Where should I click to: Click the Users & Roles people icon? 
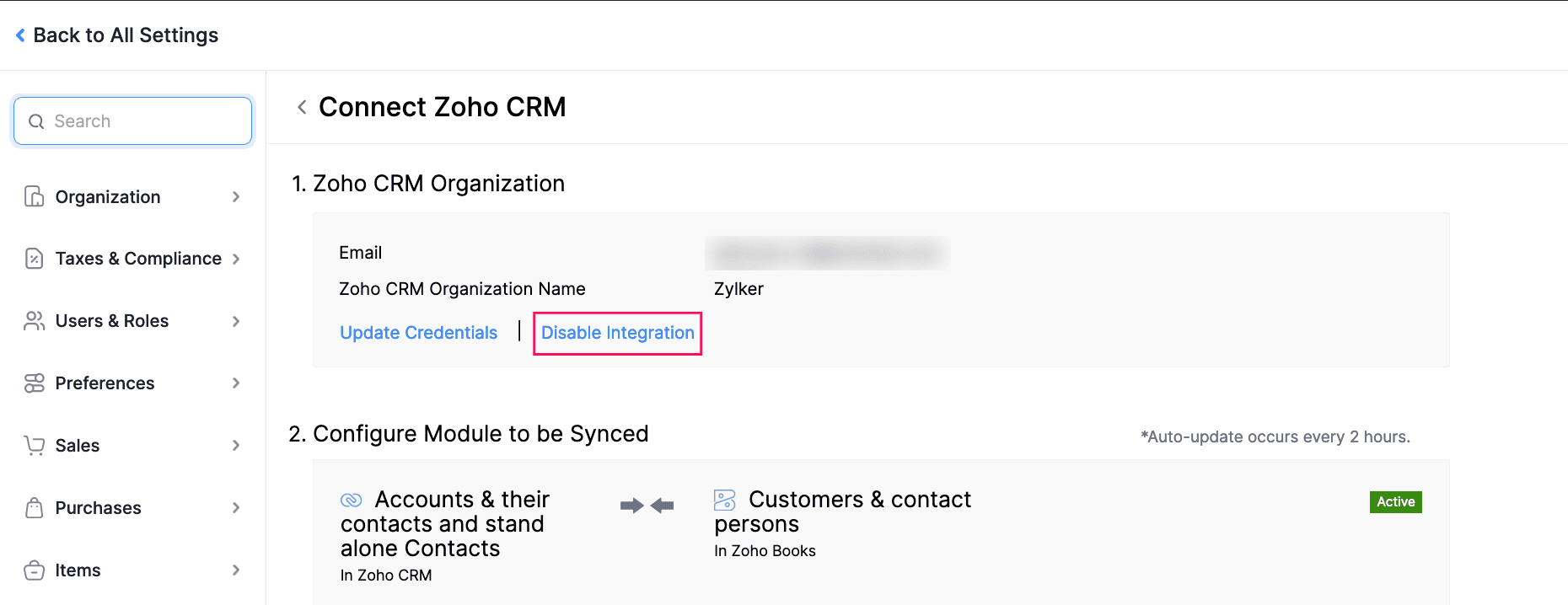click(34, 321)
